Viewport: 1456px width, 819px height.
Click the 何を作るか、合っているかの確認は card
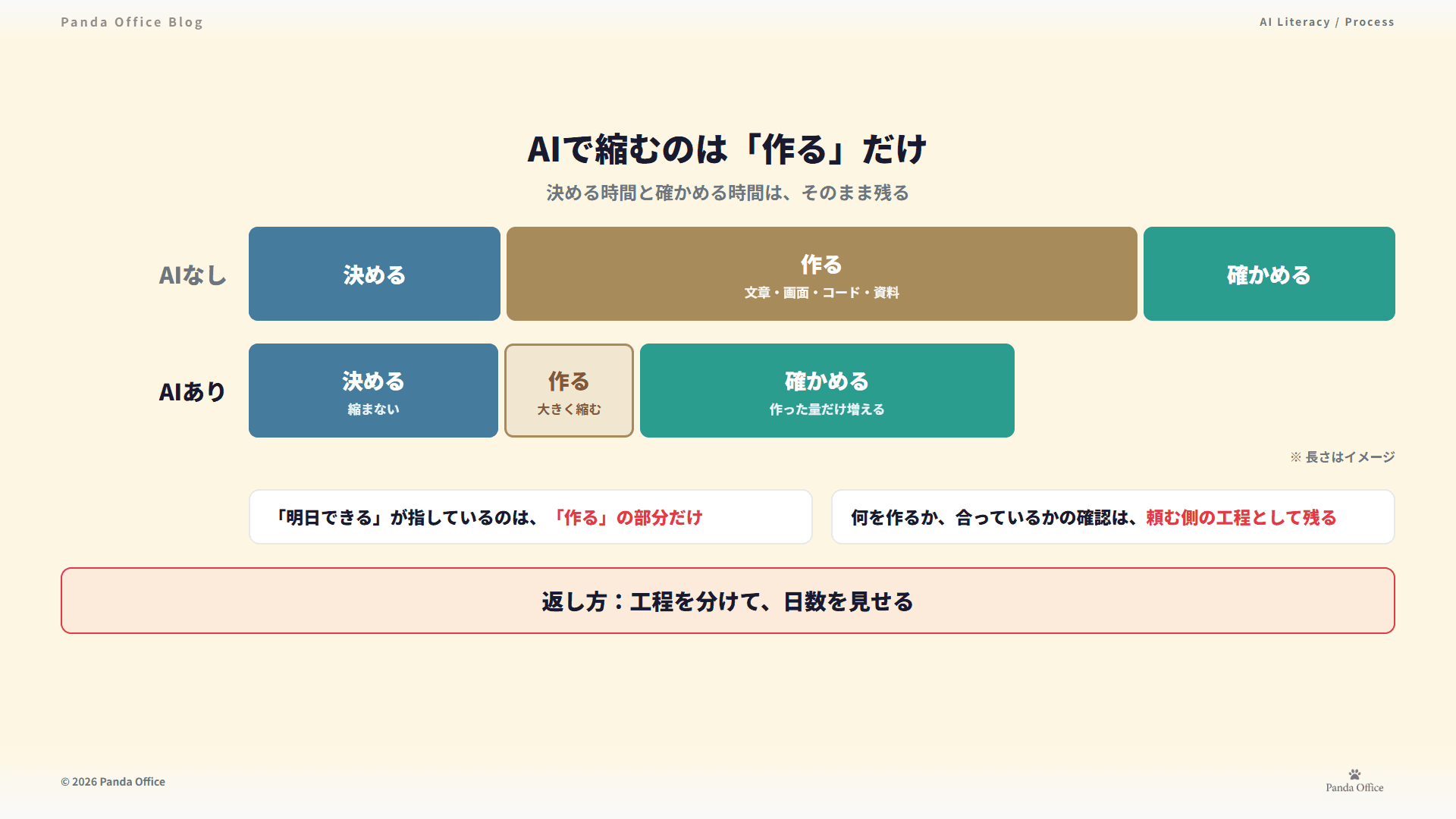(1113, 516)
